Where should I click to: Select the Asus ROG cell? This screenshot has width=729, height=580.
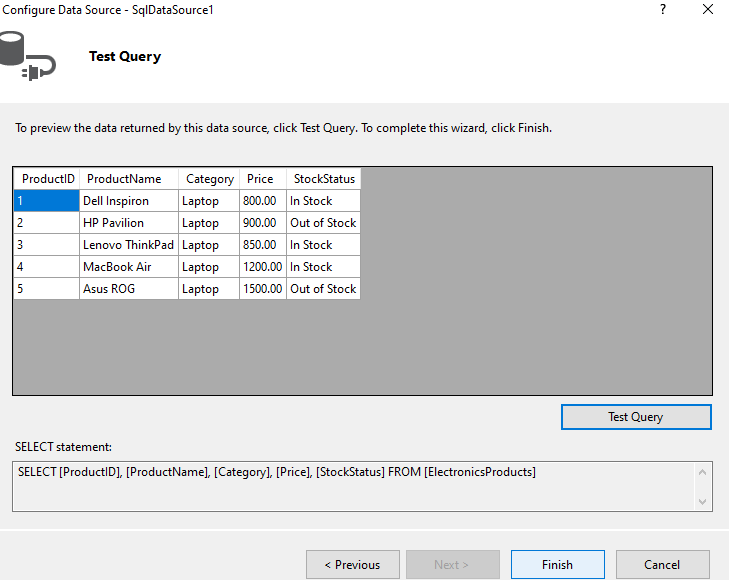click(x=129, y=289)
